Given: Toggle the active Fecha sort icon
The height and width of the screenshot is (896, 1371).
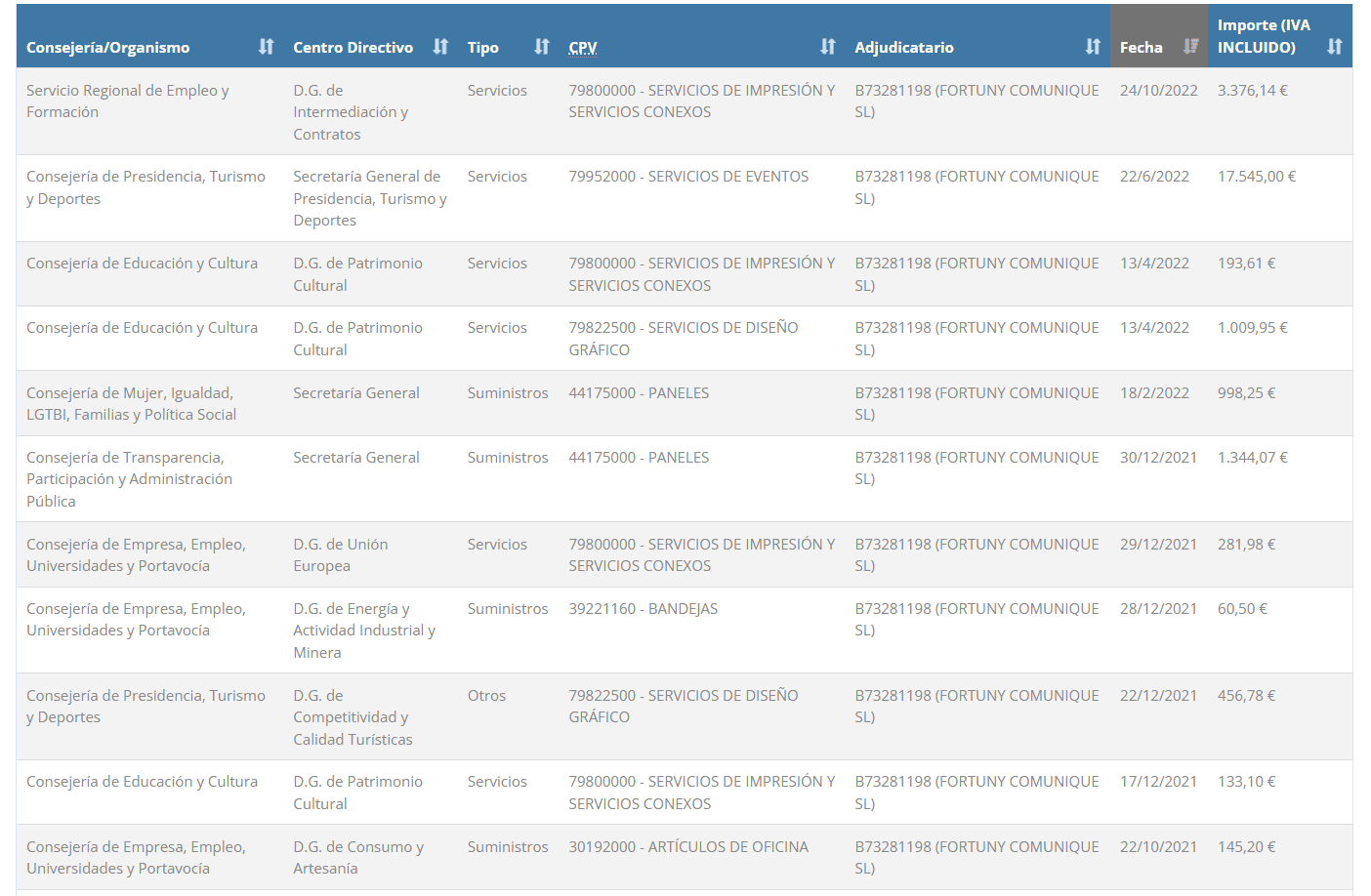Looking at the screenshot, I should [1190, 47].
